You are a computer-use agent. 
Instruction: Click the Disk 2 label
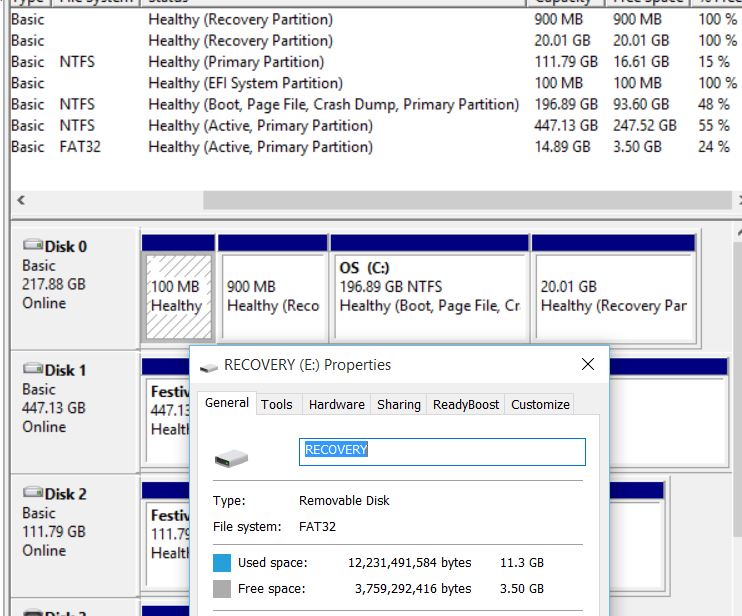pyautogui.click(x=65, y=494)
